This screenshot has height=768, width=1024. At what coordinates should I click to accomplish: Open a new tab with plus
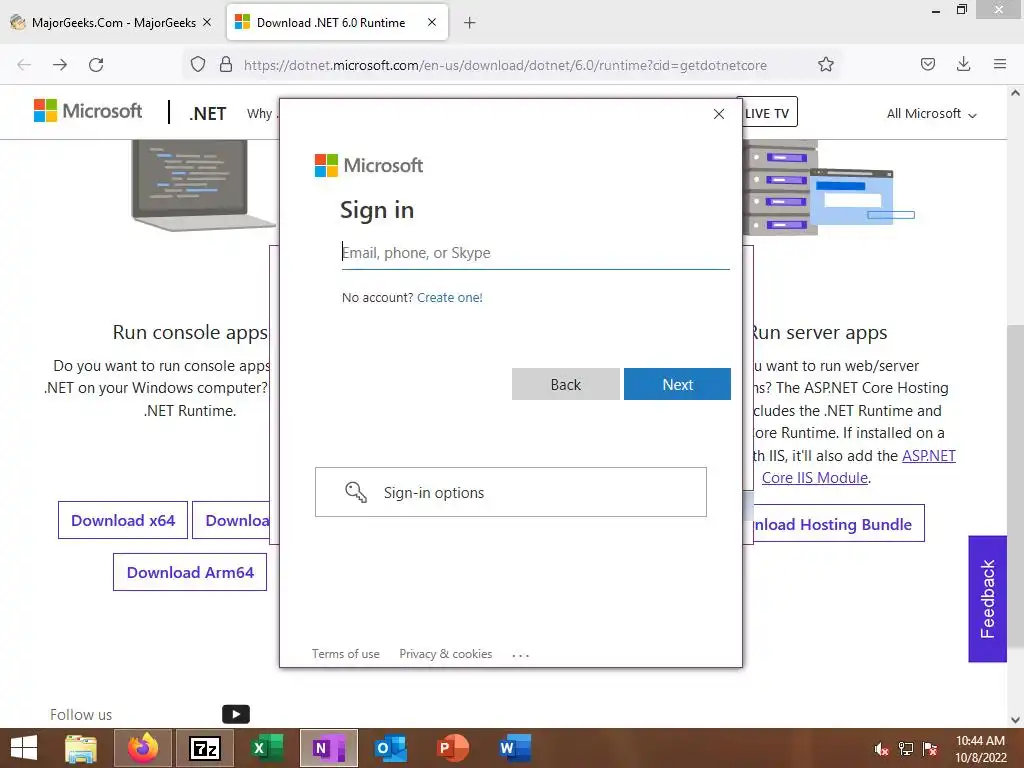[470, 23]
